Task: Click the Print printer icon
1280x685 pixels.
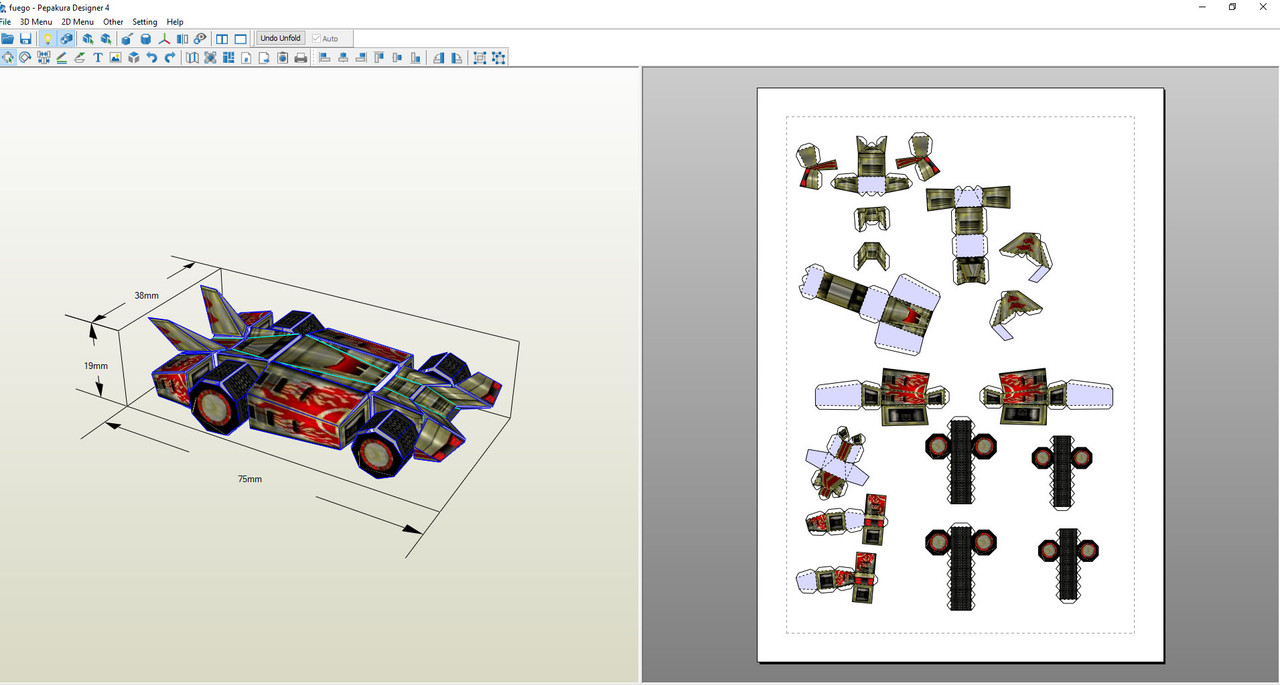Action: 300,58
